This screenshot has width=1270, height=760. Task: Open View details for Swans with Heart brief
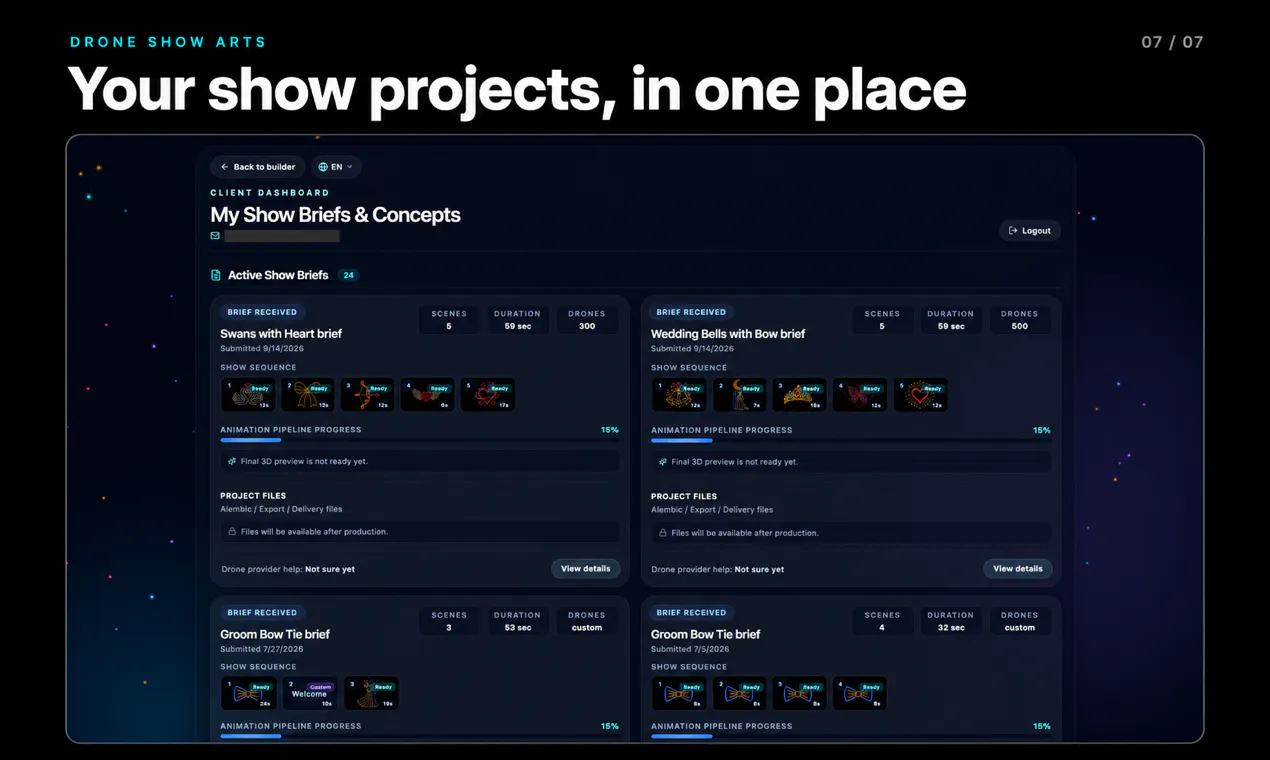[585, 569]
